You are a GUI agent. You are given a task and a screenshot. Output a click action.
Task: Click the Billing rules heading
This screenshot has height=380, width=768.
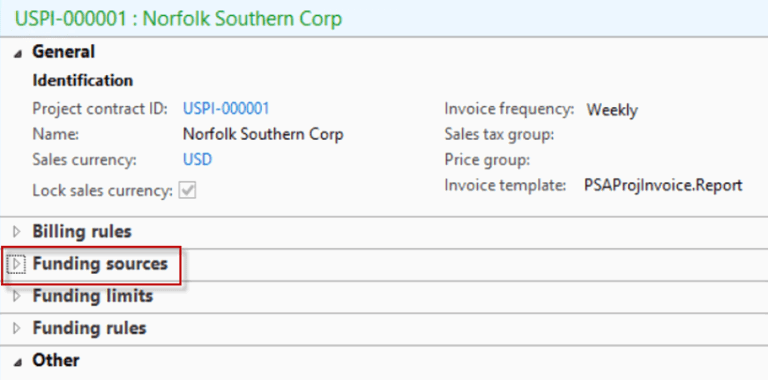point(82,231)
